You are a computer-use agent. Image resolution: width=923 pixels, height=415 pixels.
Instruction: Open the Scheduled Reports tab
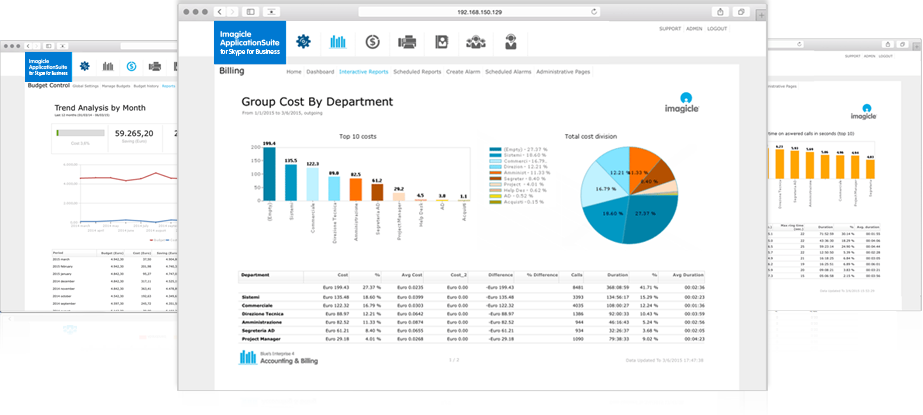(417, 72)
